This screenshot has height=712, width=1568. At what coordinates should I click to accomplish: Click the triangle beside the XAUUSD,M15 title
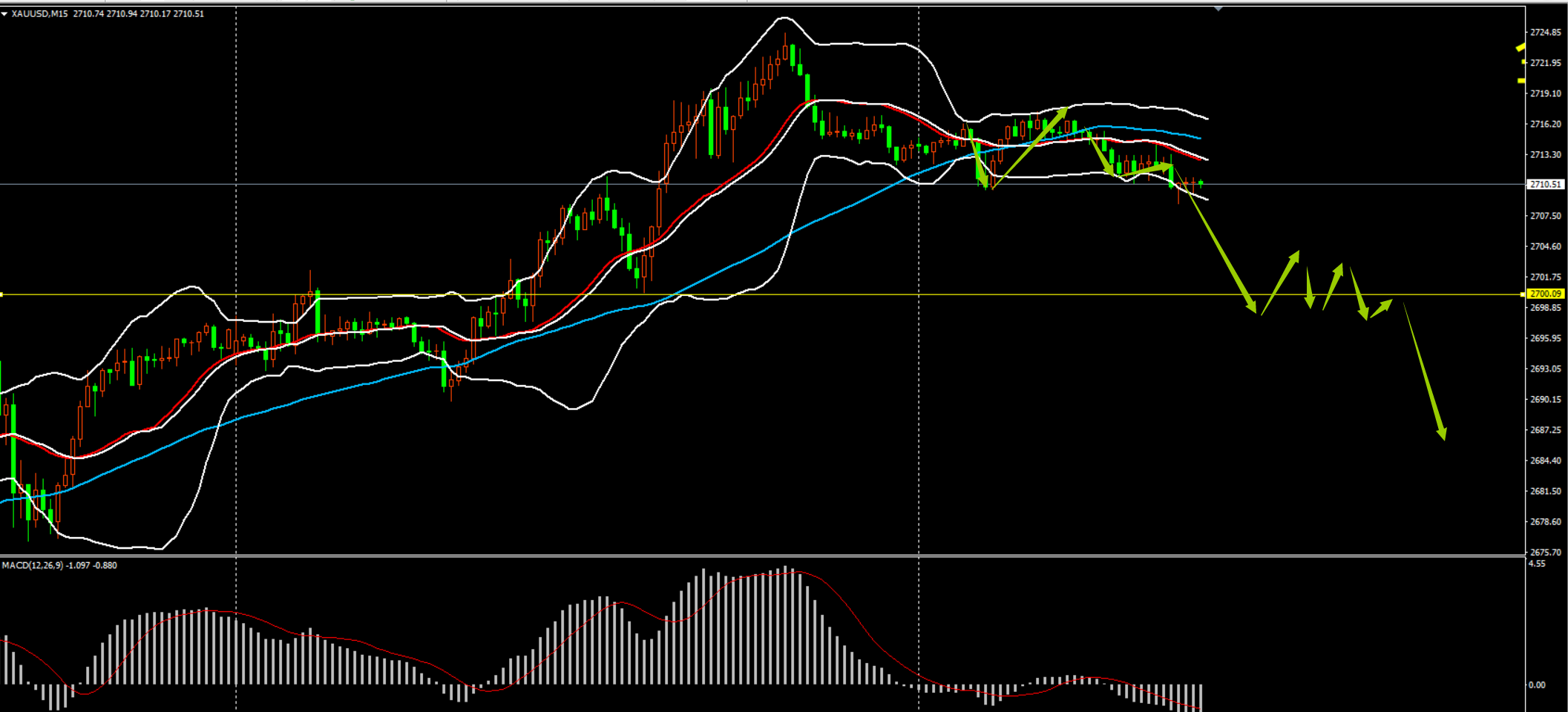4,14
